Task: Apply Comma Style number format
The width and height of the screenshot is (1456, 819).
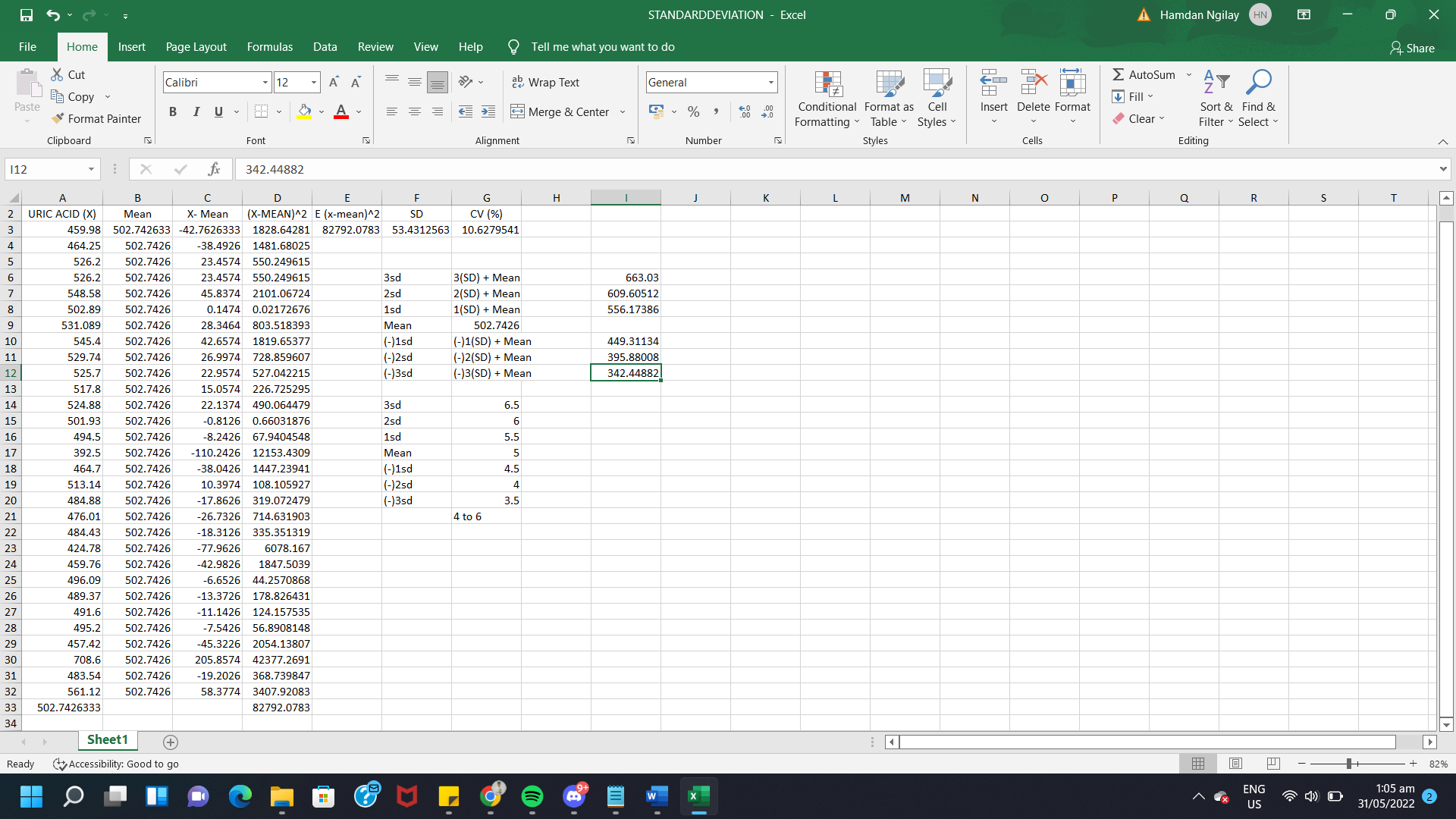Action: (715, 111)
